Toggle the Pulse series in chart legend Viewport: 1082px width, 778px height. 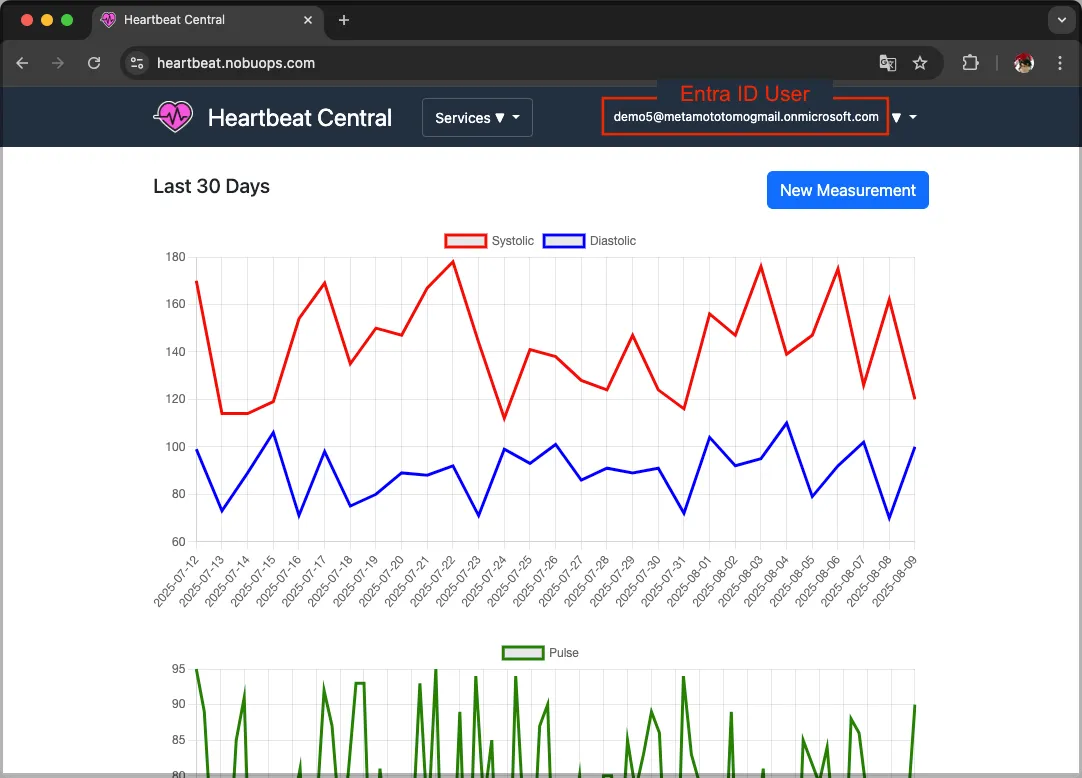pyautogui.click(x=540, y=653)
